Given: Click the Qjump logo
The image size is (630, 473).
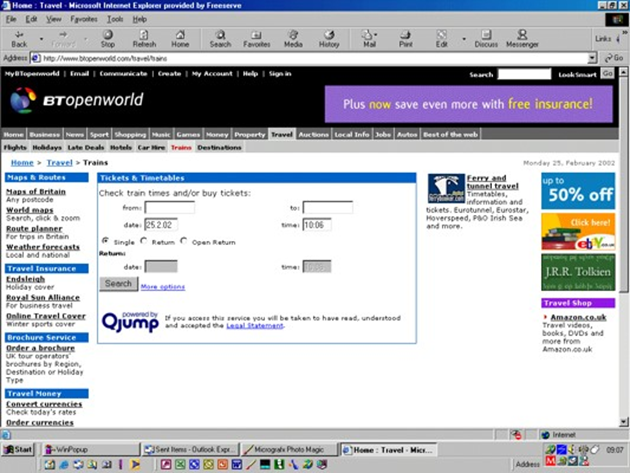Looking at the screenshot, I should [130, 321].
